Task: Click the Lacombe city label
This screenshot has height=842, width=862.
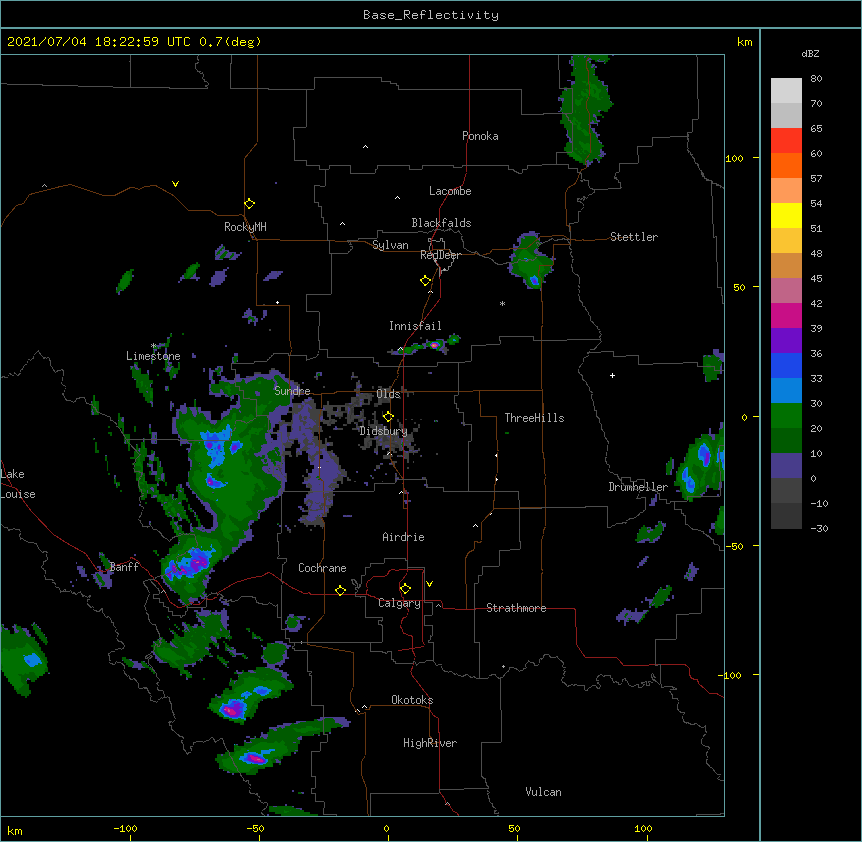Action: click(450, 191)
